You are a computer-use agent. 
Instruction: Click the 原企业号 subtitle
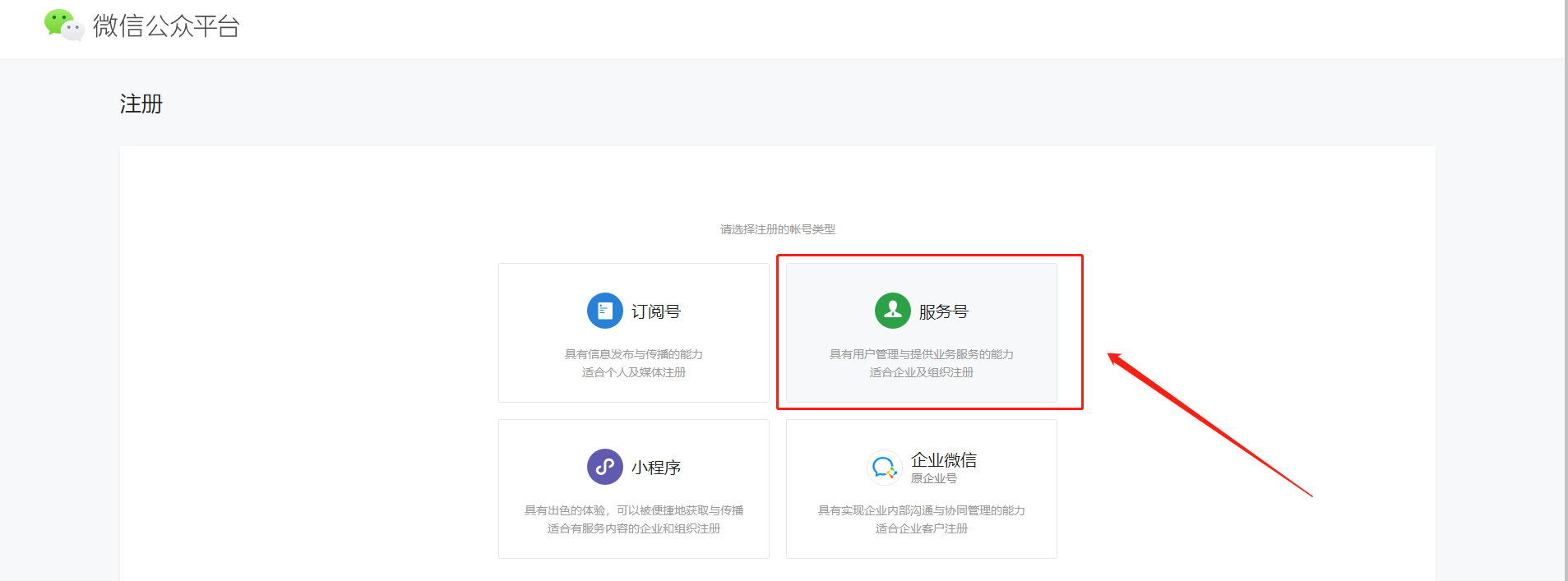934,478
